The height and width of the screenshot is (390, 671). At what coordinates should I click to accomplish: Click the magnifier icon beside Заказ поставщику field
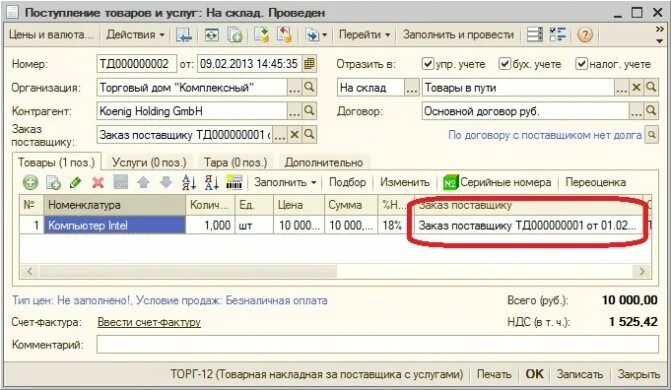coord(309,135)
